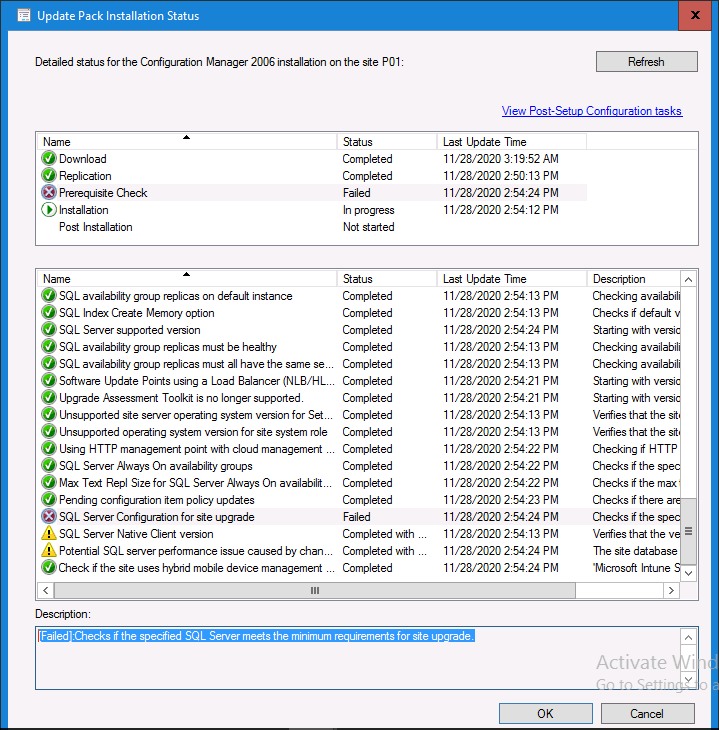Viewport: 719px width, 730px height.
Task: Sort top list by Last Update Time header
Action: pyautogui.click(x=511, y=142)
